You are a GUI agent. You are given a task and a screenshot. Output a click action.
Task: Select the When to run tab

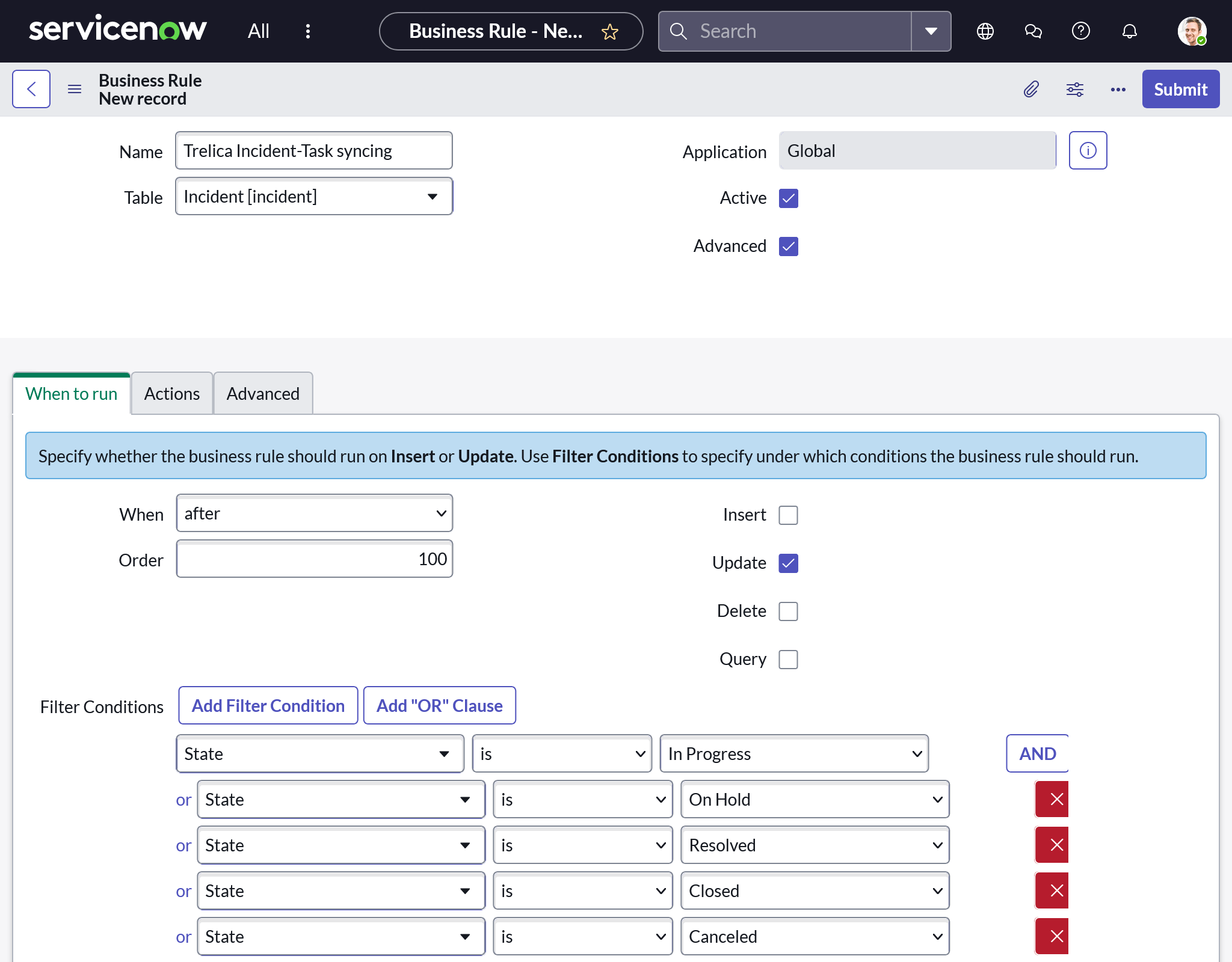[72, 393]
